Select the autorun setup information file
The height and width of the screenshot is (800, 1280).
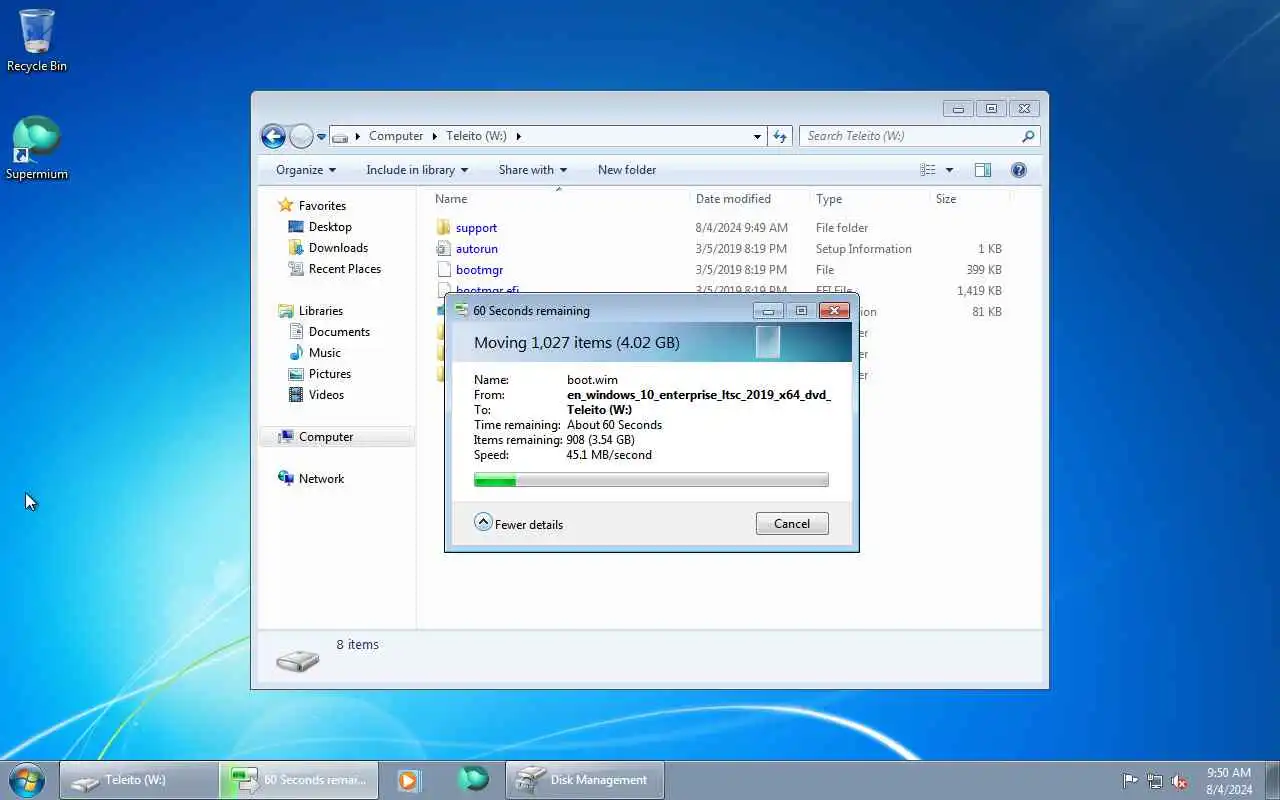[476, 249]
